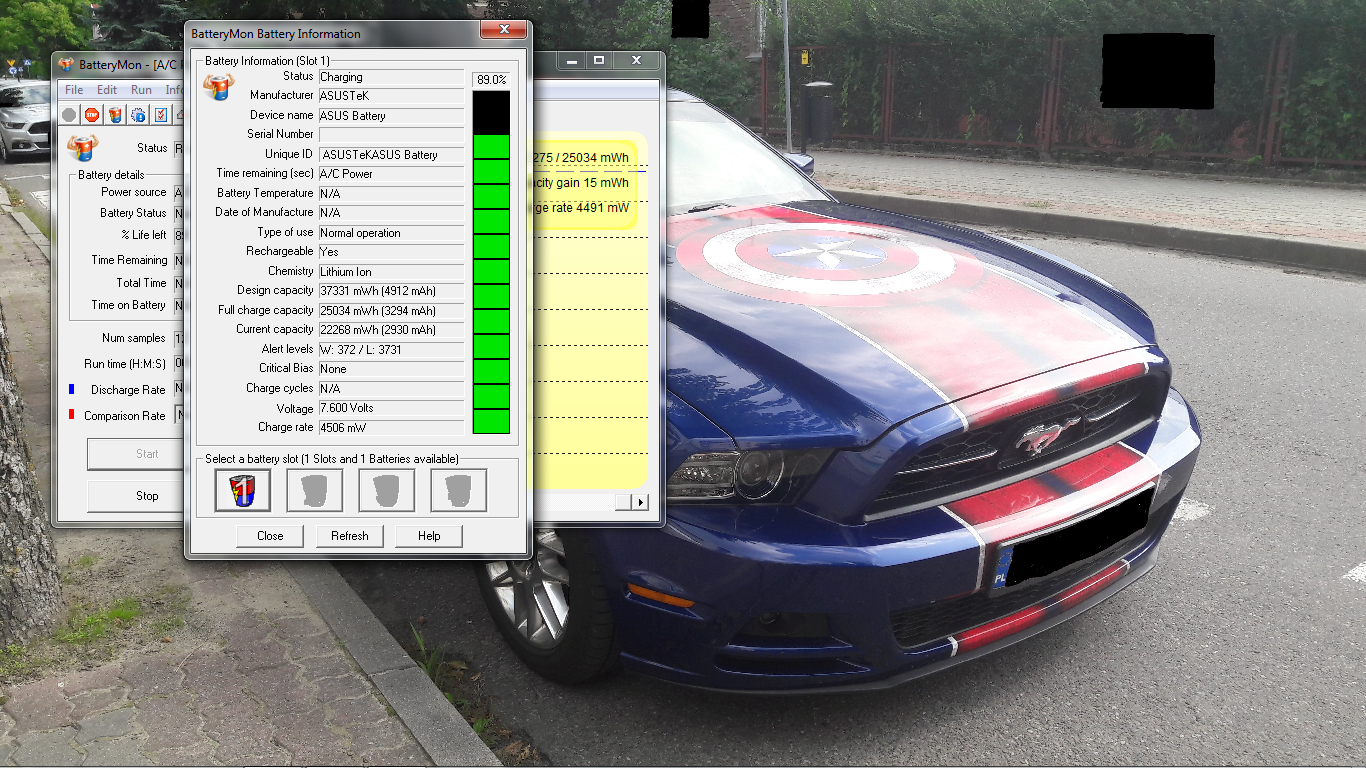Open battery information from the toolbar battery icon
The width and height of the screenshot is (1366, 768).
pyautogui.click(x=115, y=115)
